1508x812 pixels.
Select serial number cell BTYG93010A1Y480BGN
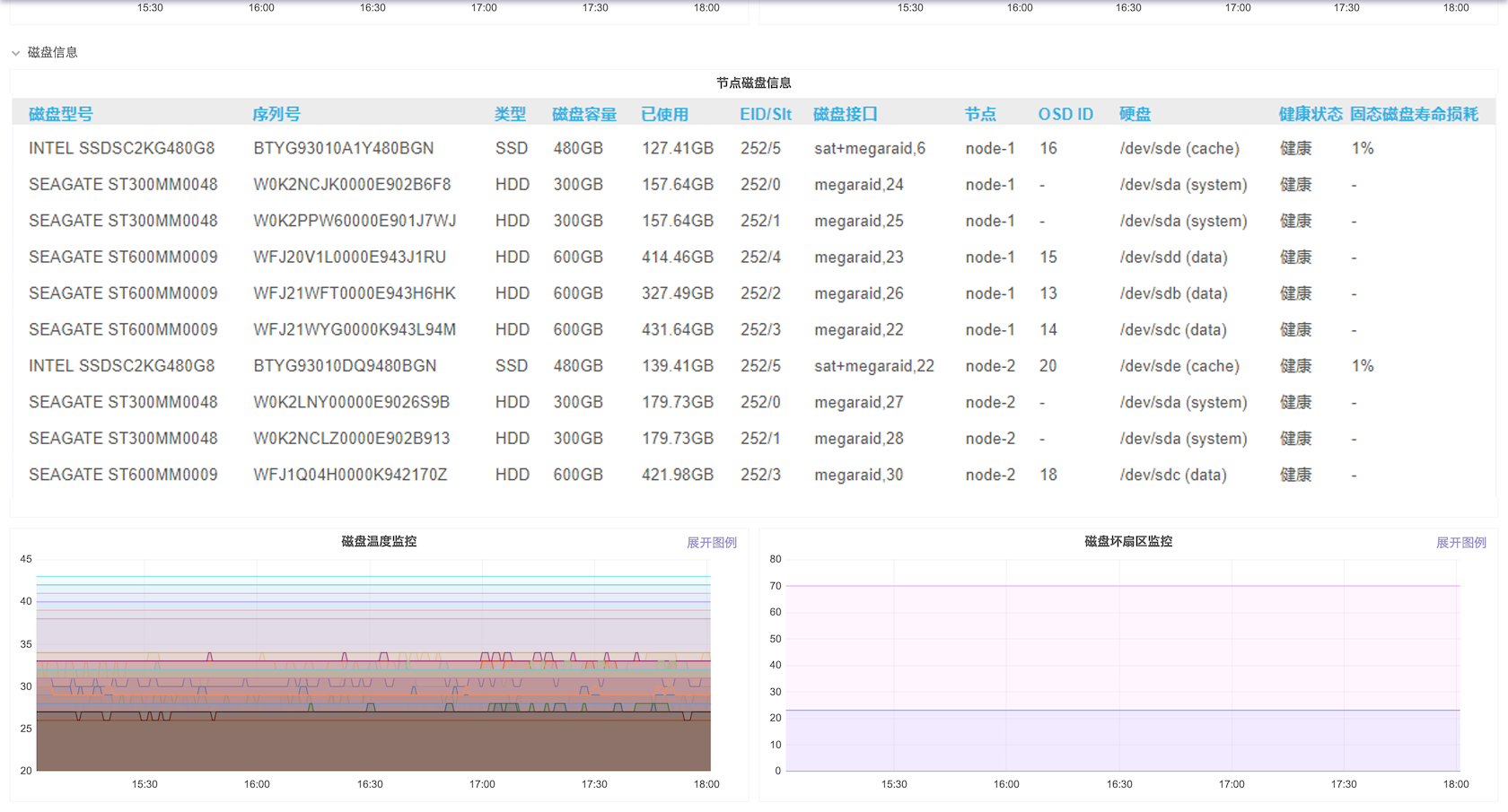tap(343, 148)
